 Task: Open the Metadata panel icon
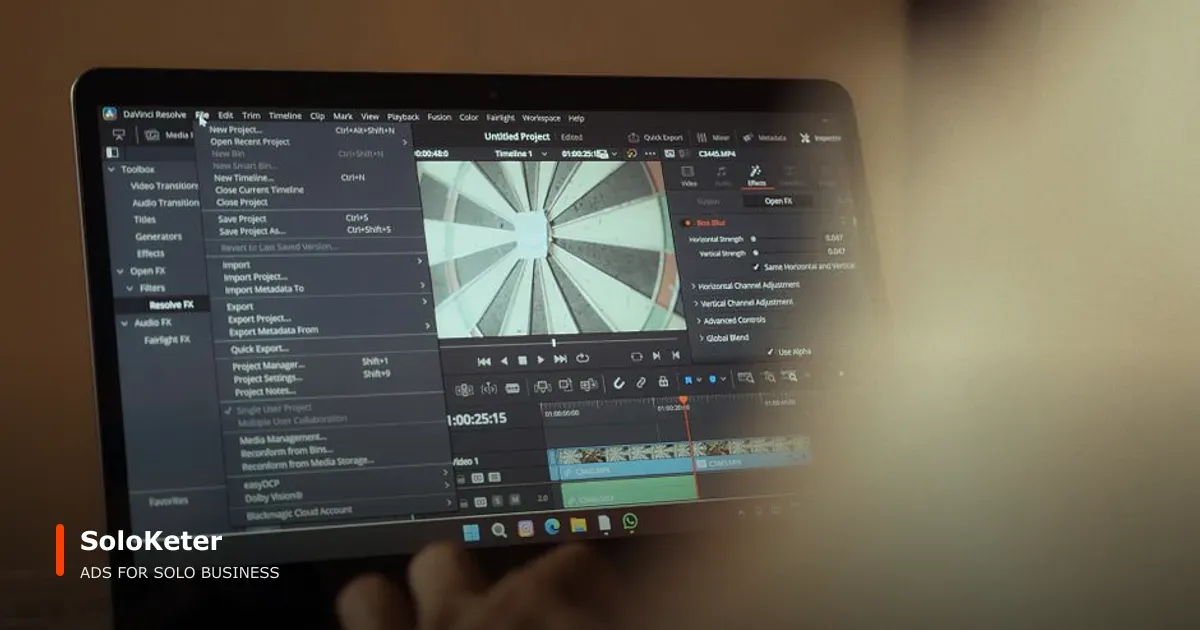(x=747, y=138)
